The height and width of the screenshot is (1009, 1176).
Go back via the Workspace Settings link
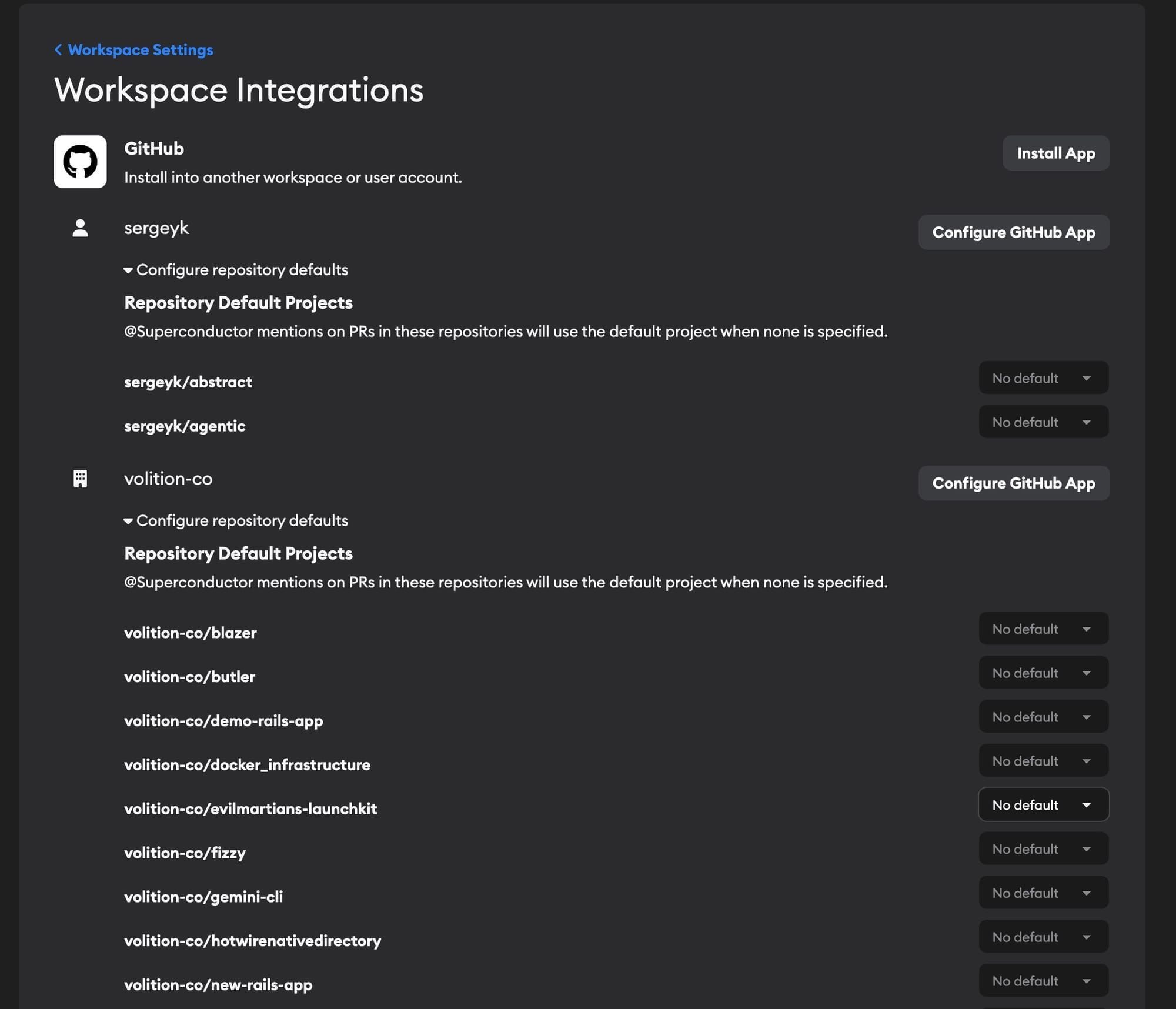click(x=140, y=49)
